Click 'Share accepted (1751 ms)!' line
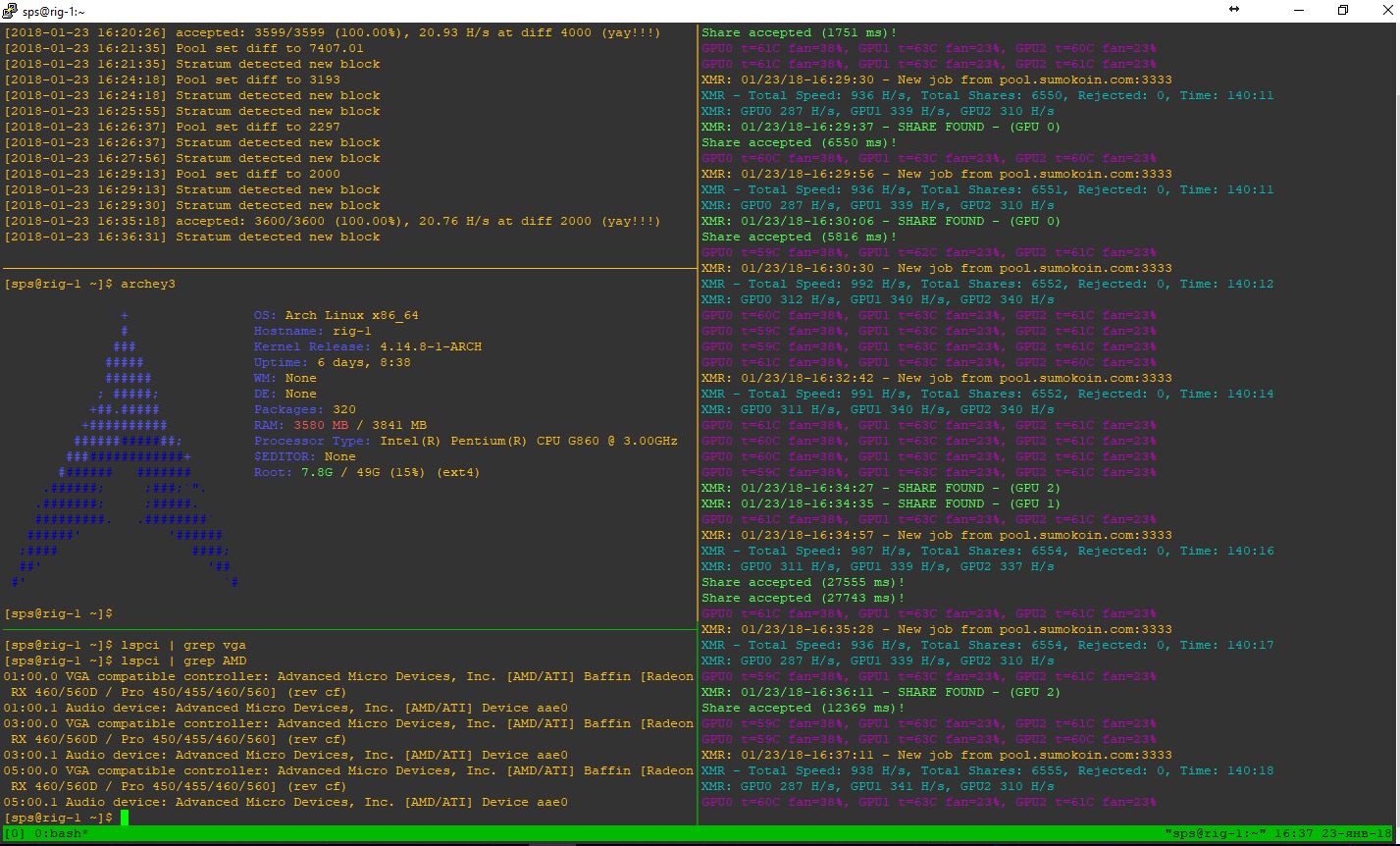1400x846 pixels. coord(800,32)
